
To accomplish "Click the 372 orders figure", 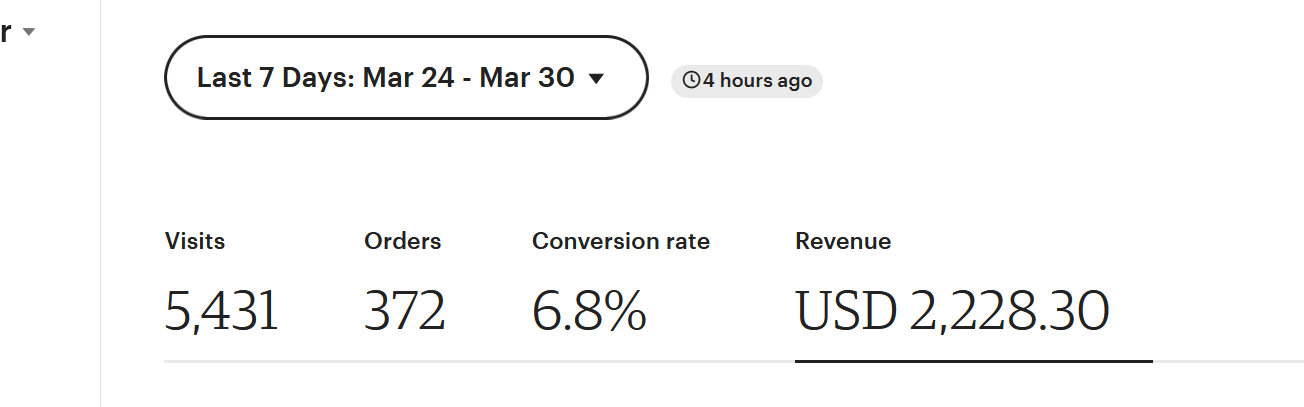I will pyautogui.click(x=405, y=312).
